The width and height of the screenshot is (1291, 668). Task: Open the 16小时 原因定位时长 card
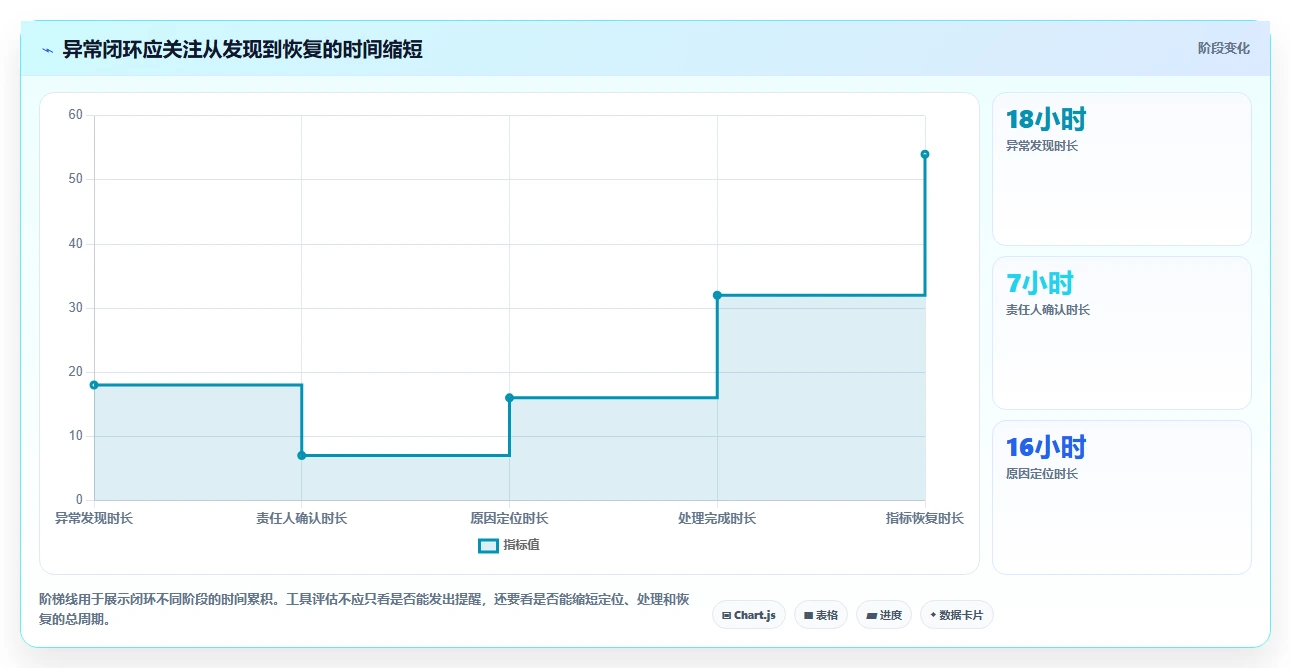1121,497
